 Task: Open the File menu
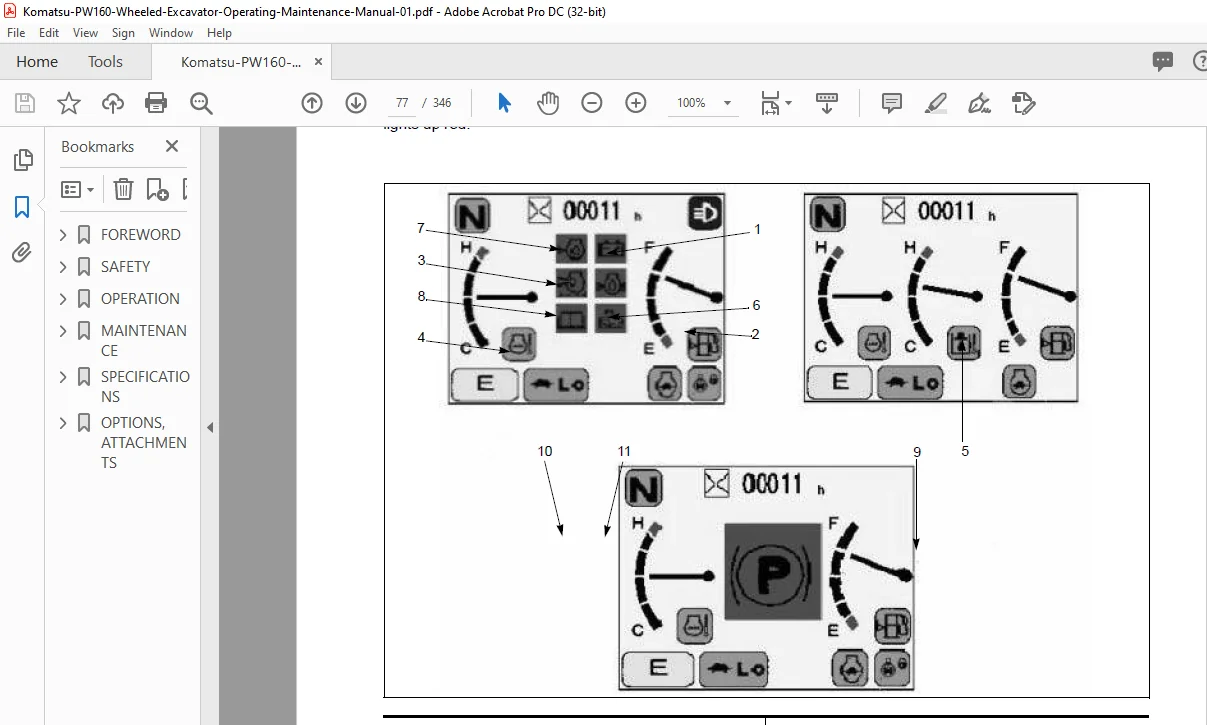point(16,33)
